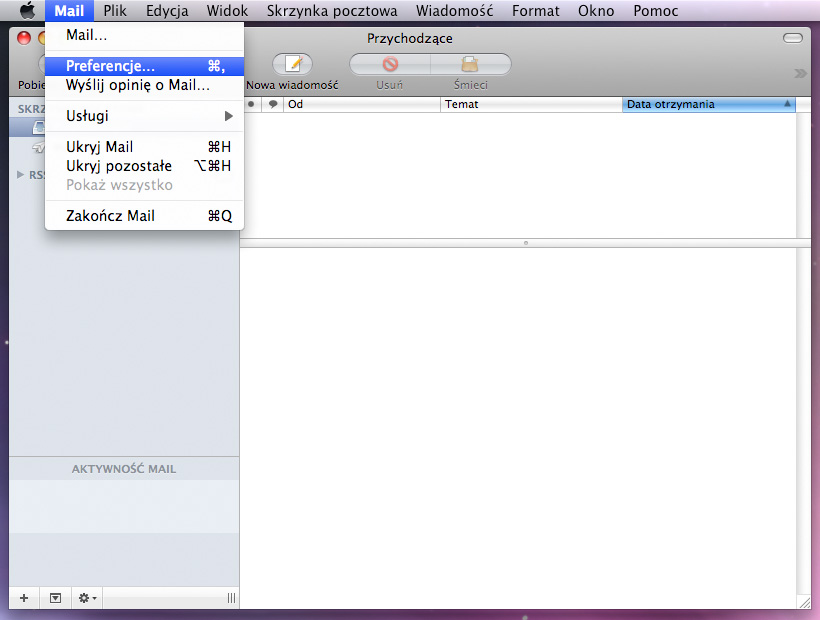This screenshot has height=620, width=820.
Task: Click the Nowa wiadomość compose icon
Action: [x=292, y=64]
